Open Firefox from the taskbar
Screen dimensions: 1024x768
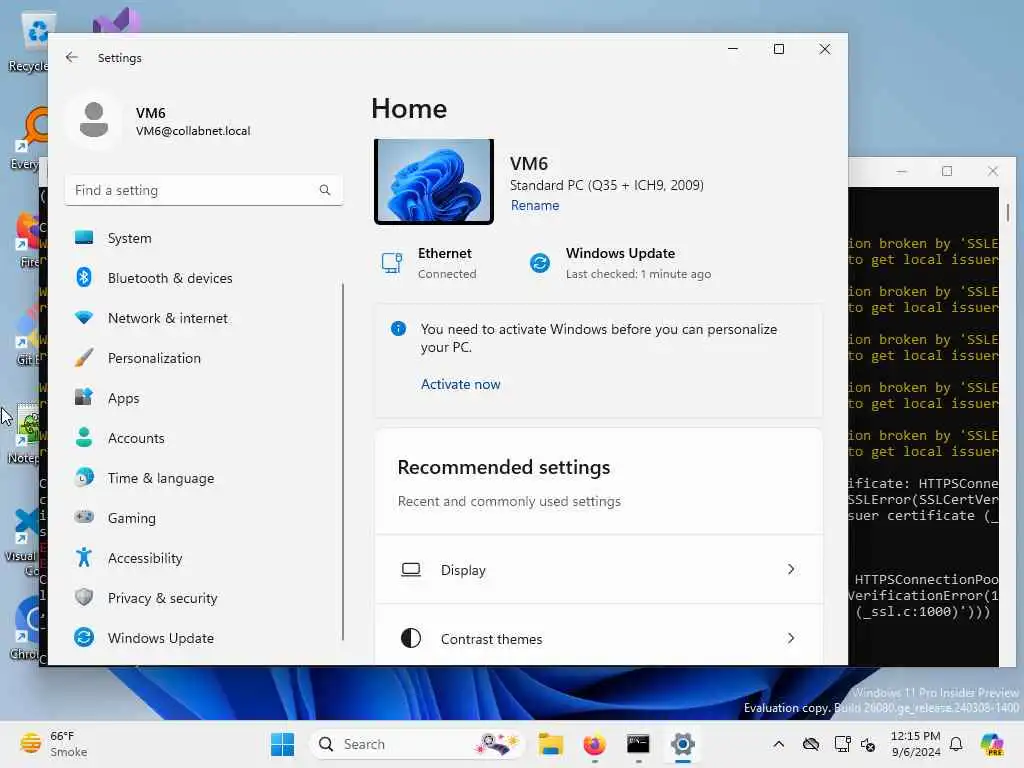tap(594, 744)
